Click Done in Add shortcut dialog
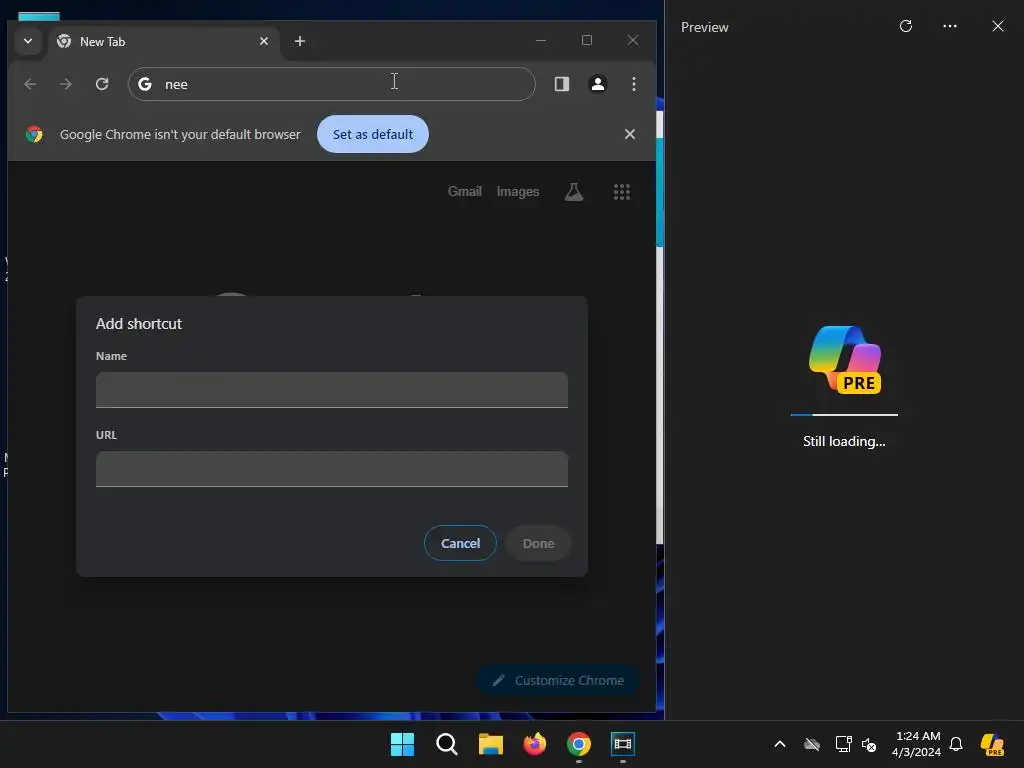The image size is (1024, 768). [x=538, y=543]
